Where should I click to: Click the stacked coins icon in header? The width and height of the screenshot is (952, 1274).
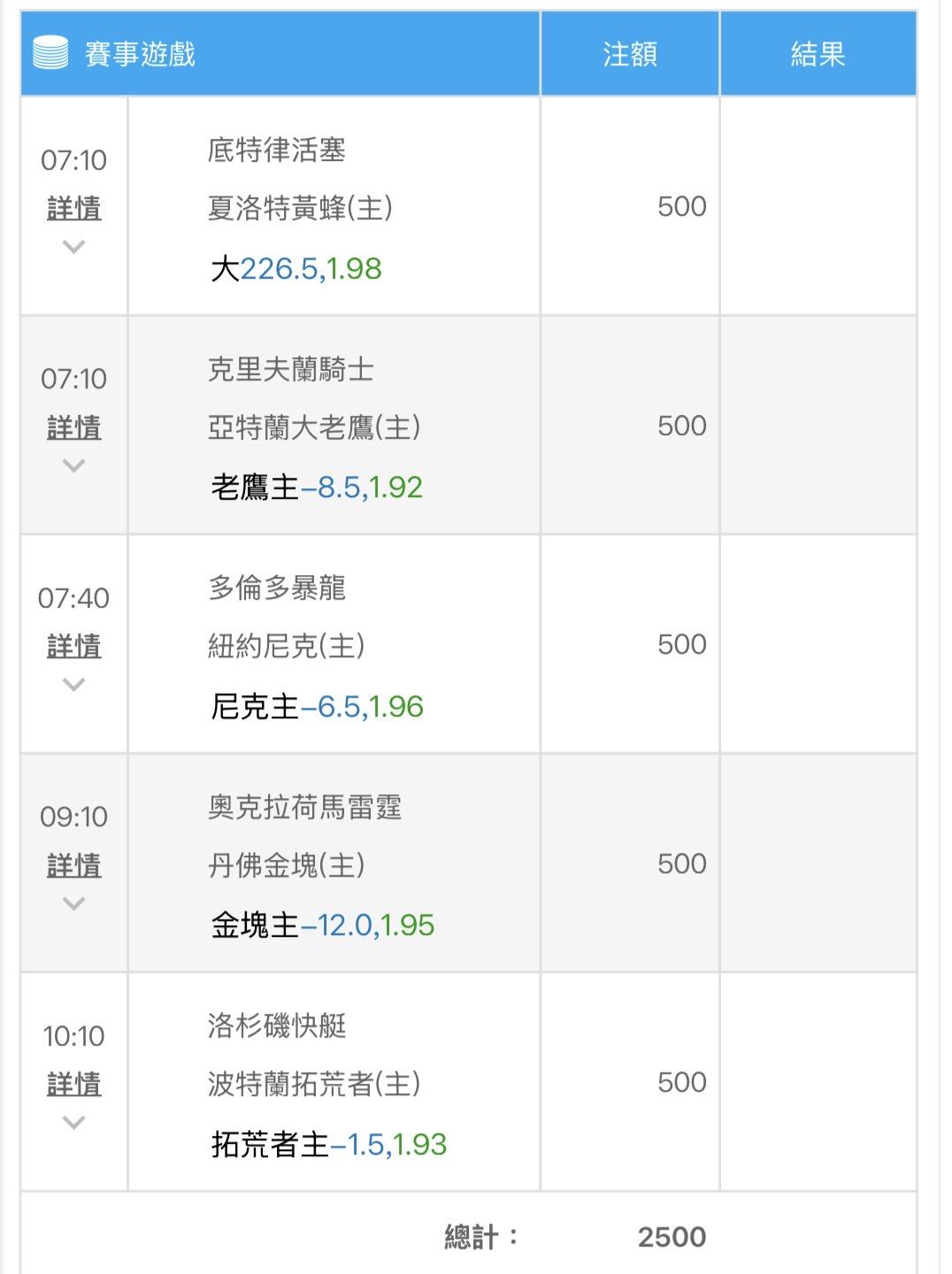(50, 53)
